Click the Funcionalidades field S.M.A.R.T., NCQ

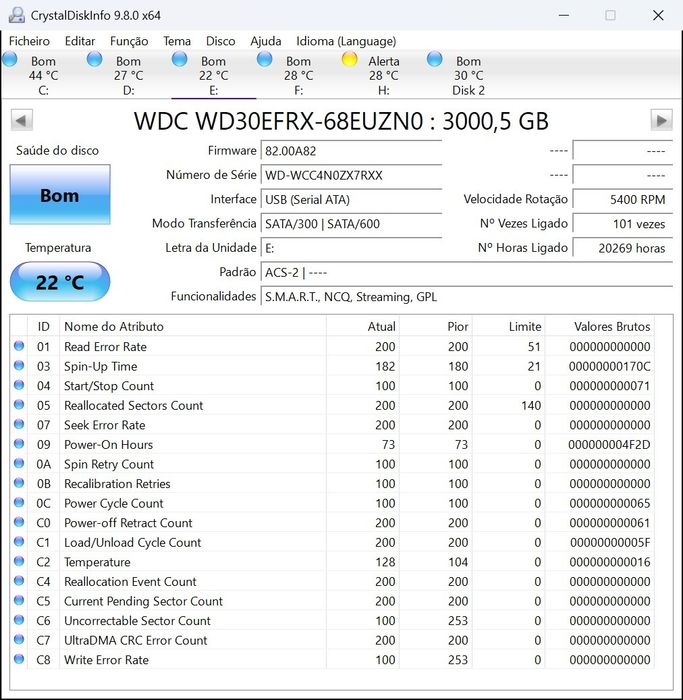[466, 297]
